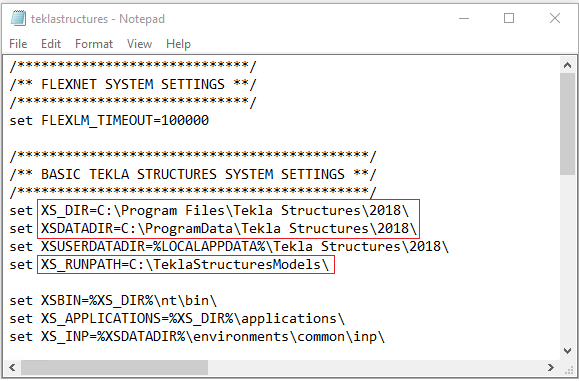Click the Notepad app icon in title bar
This screenshot has height=381, width=579.
pos(18,18)
